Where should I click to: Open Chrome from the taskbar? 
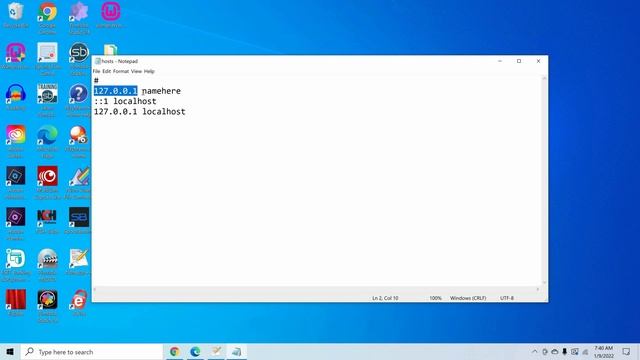click(175, 351)
